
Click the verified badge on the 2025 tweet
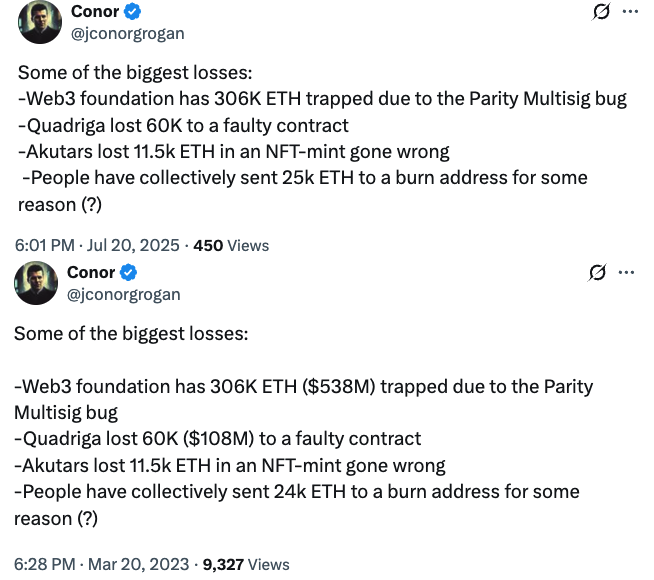point(133,12)
